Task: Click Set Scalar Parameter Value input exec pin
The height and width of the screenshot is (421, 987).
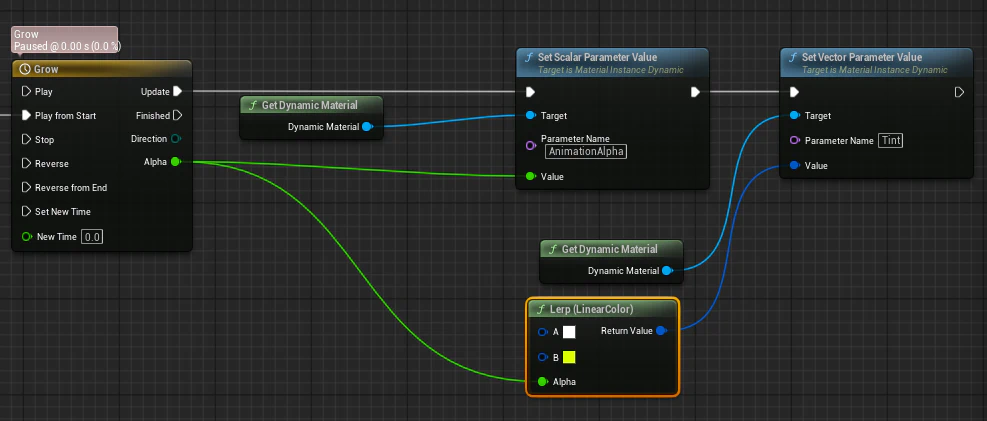Action: click(531, 93)
